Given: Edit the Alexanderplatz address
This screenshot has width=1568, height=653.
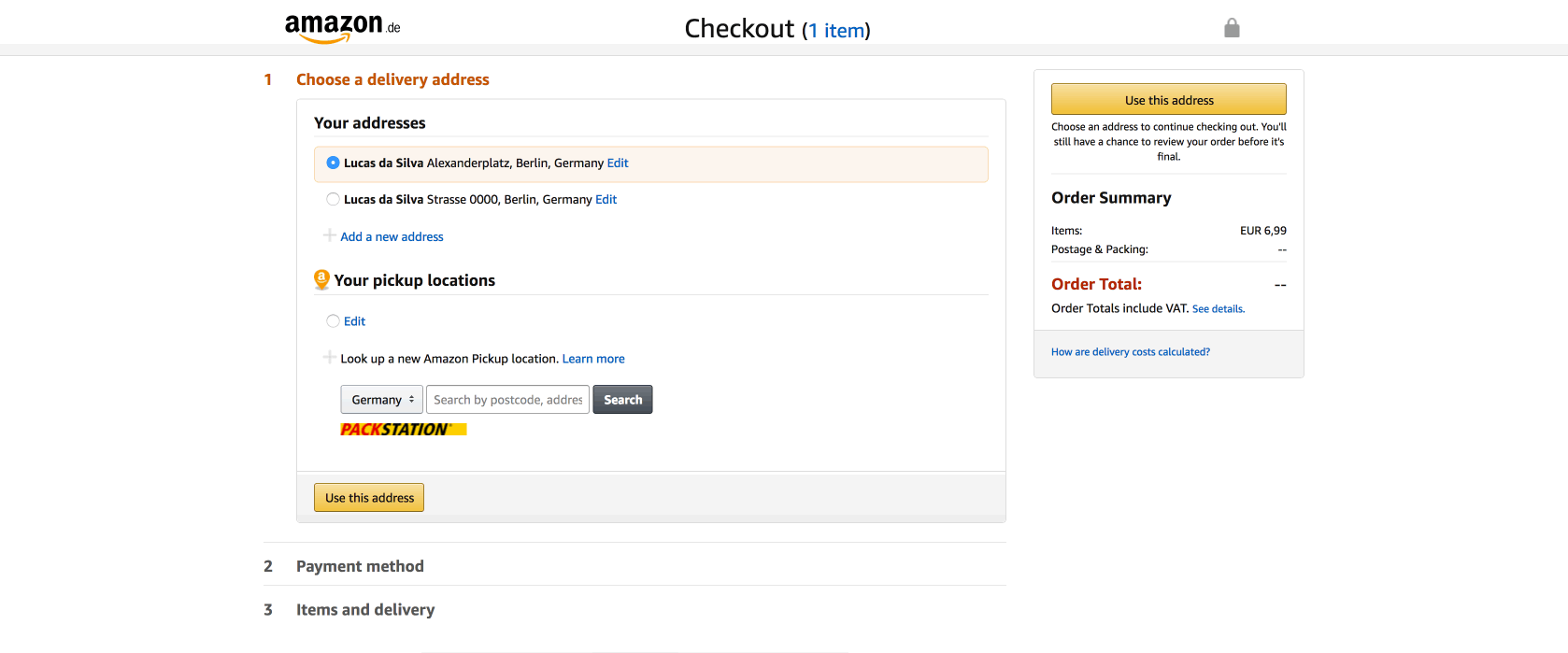Looking at the screenshot, I should coord(618,163).
